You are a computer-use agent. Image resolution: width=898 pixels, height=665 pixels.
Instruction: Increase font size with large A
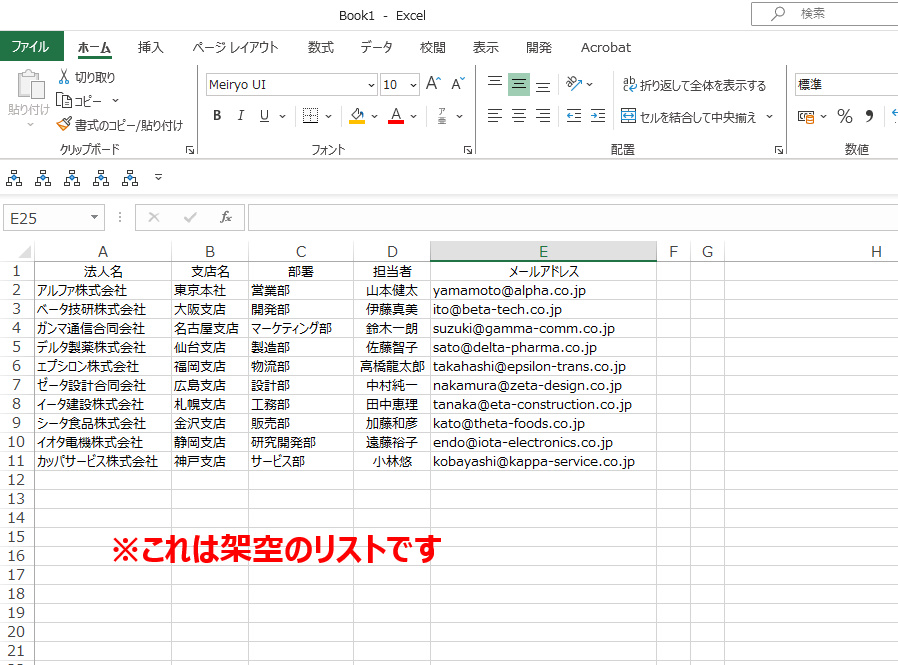[433, 84]
